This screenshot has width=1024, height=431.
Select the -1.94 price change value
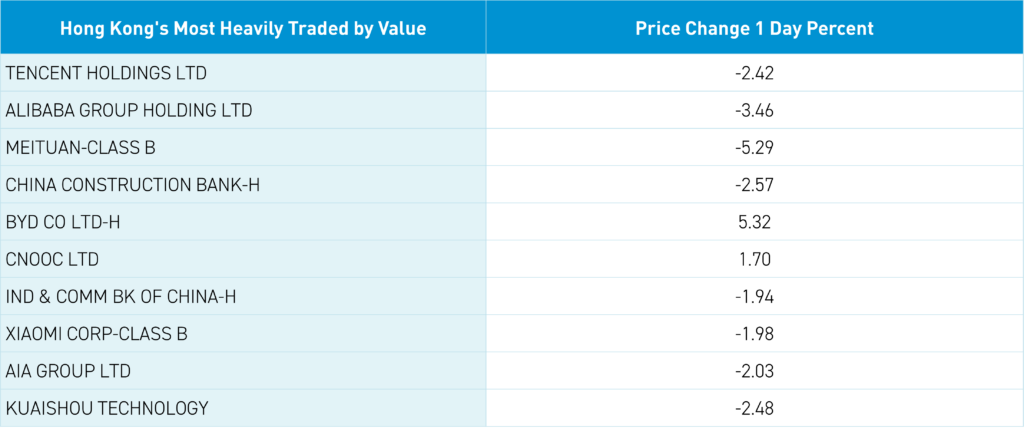pyautogui.click(x=754, y=296)
